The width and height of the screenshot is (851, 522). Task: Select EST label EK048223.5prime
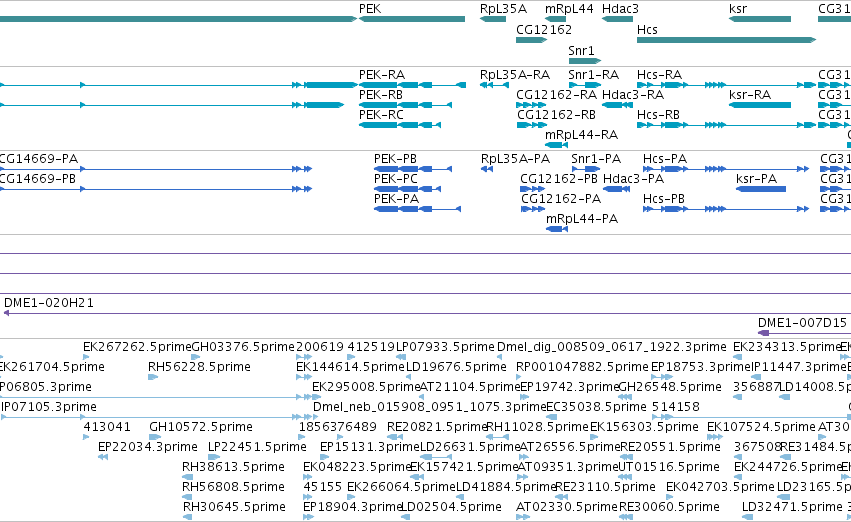(357, 467)
